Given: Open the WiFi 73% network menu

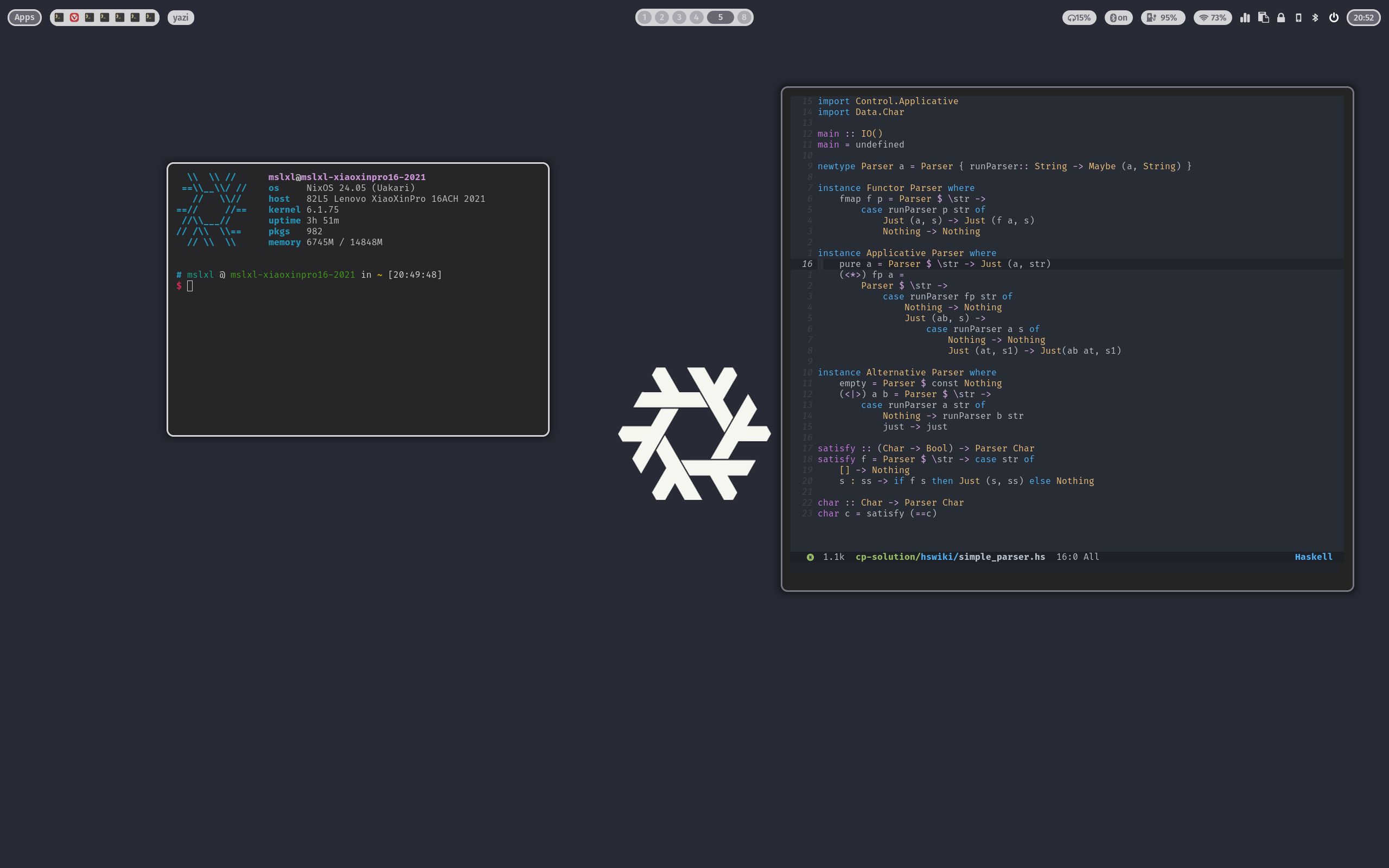Looking at the screenshot, I should 1212,17.
